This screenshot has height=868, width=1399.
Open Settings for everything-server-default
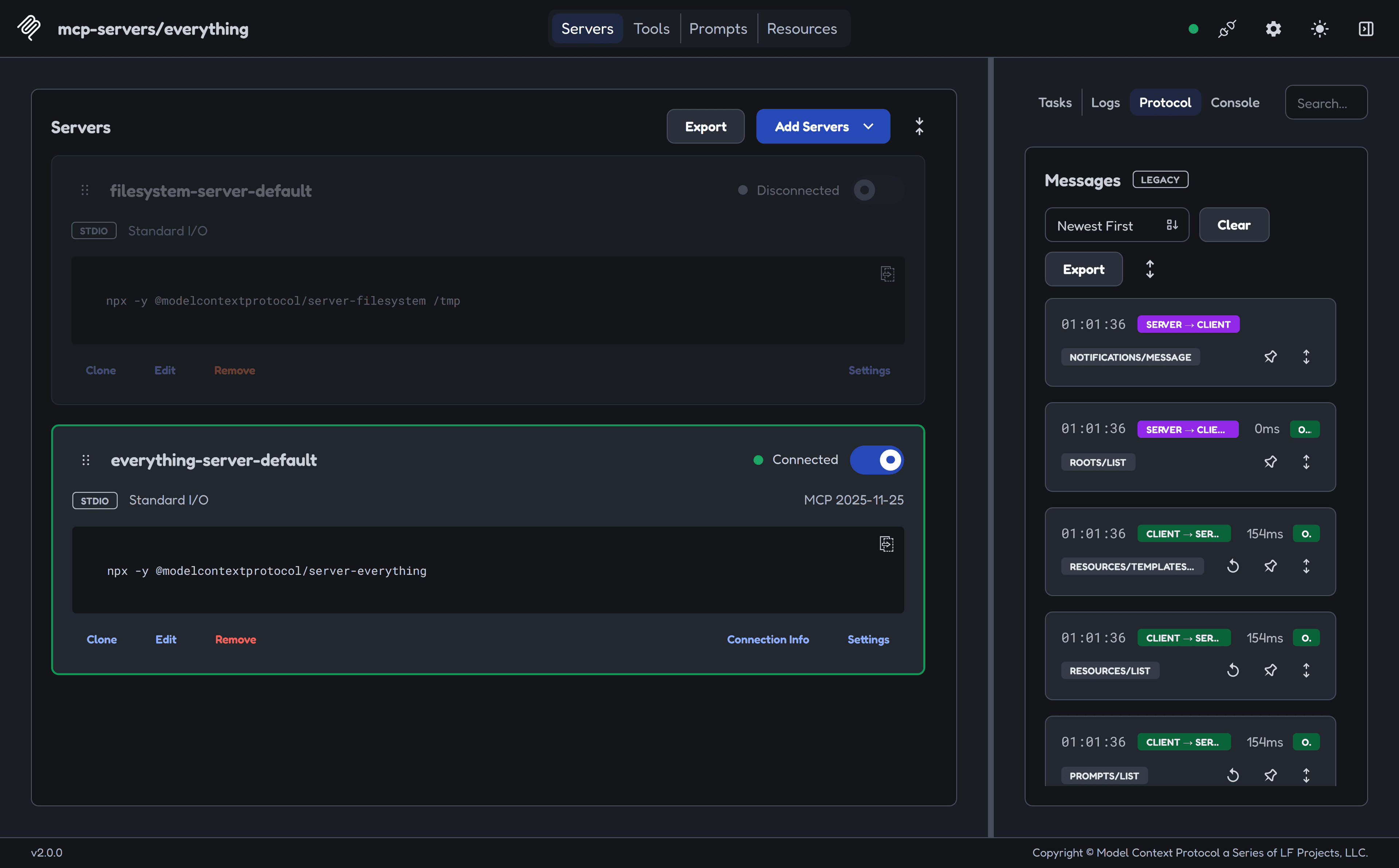[x=868, y=640]
